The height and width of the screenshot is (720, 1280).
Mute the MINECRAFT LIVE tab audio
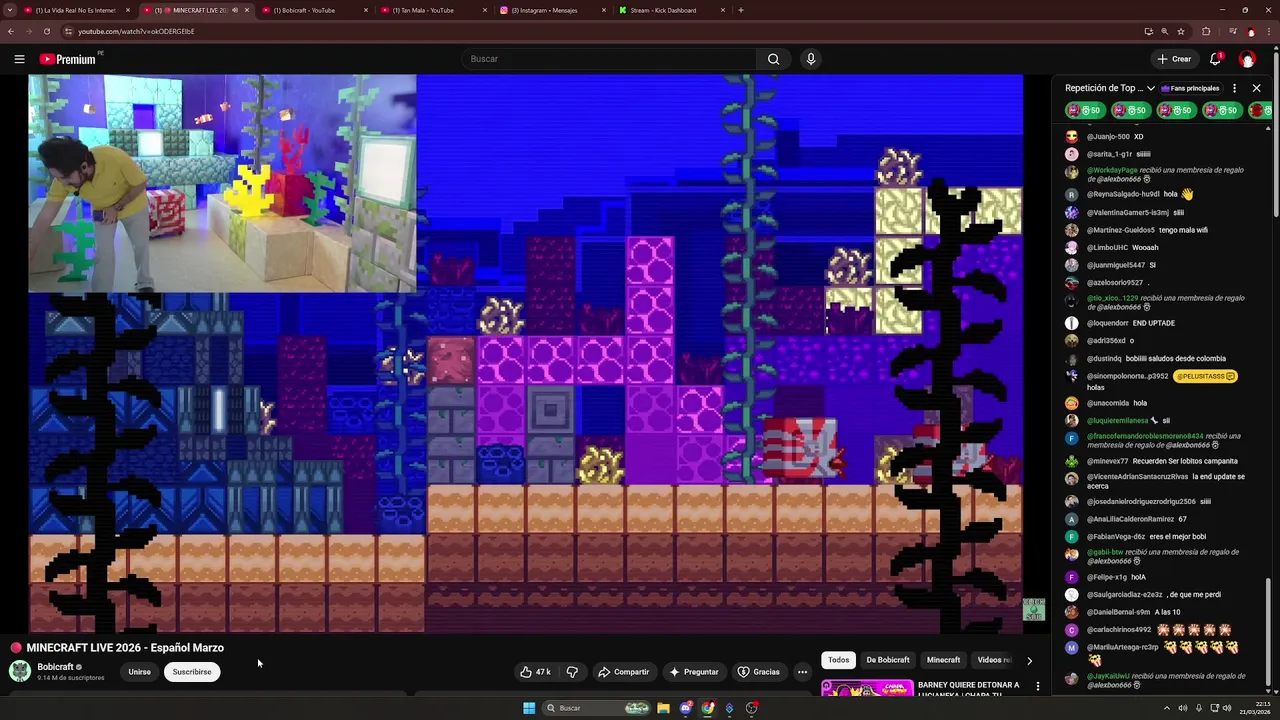point(235,10)
